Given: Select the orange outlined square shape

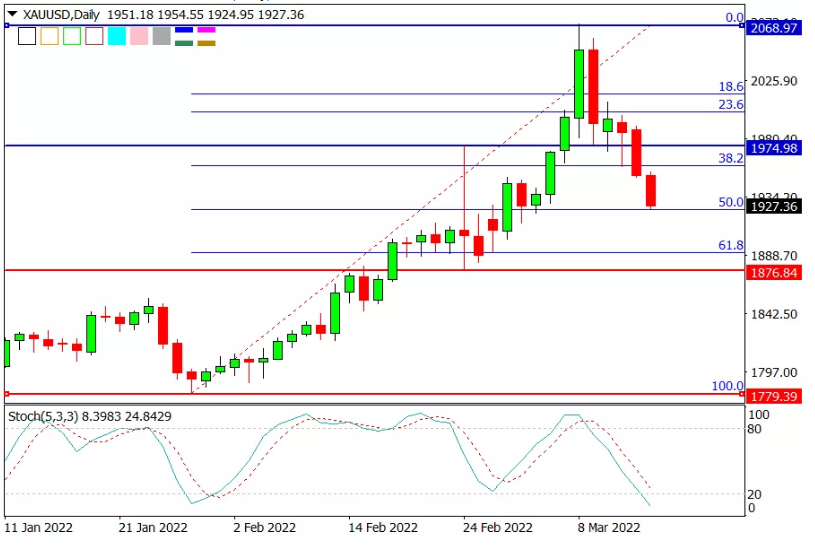Looking at the screenshot, I should 49,36.
